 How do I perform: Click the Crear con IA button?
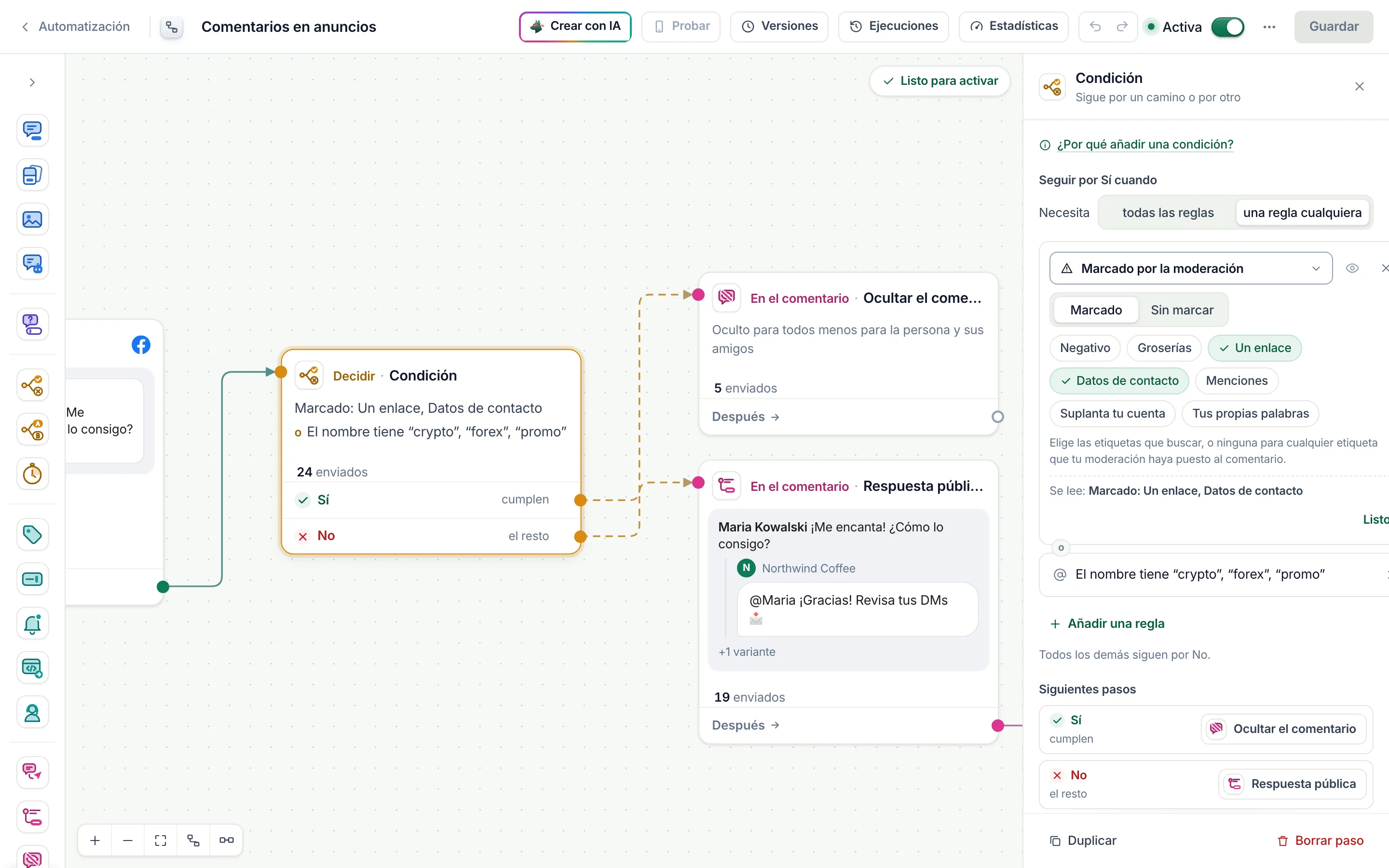575,27
